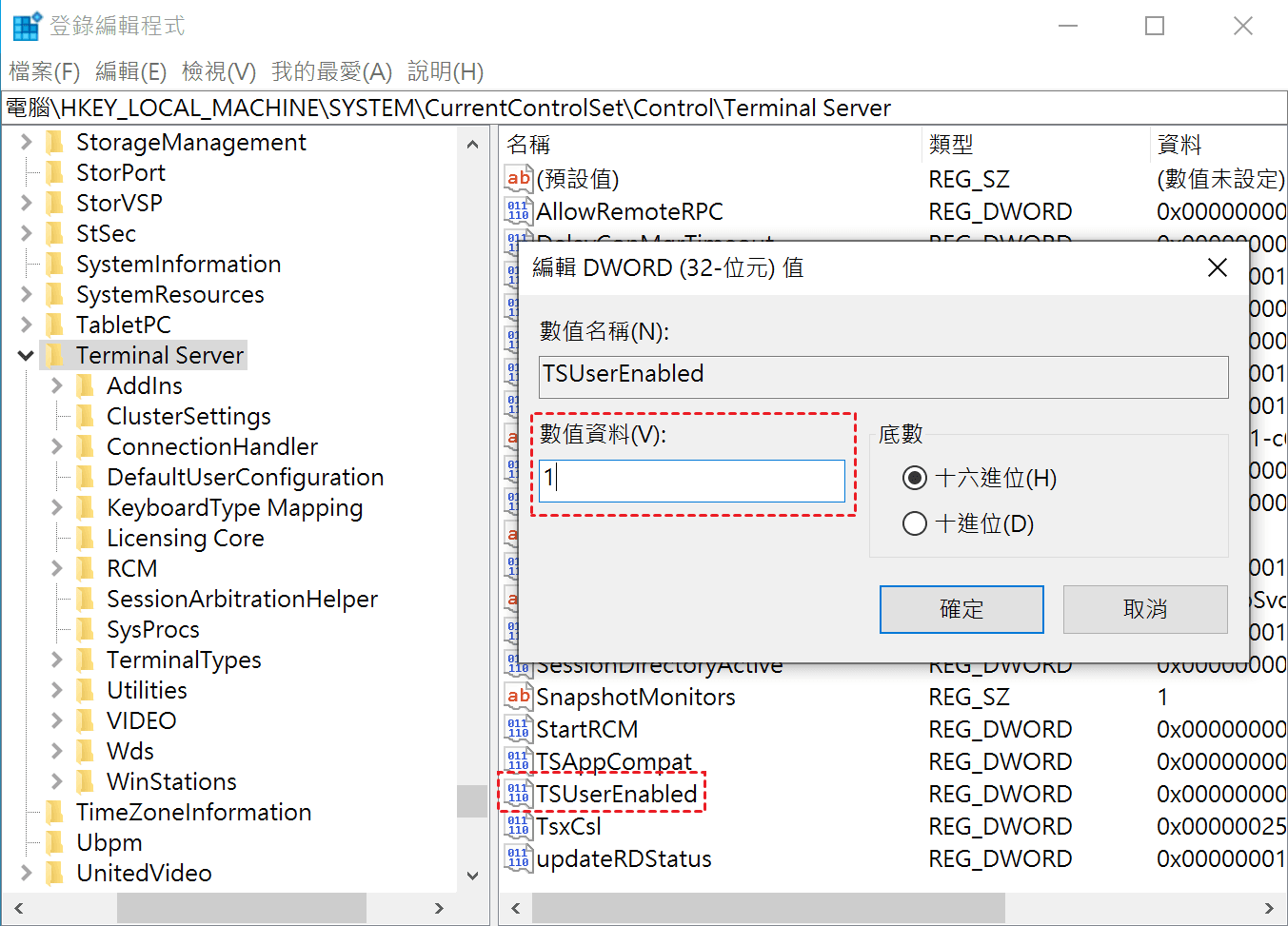Viewport: 1288px width, 926px height.
Task: Expand the UnitedVideo key
Action: [26, 874]
